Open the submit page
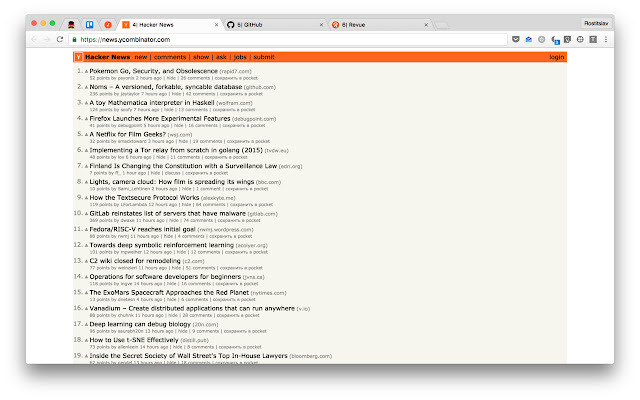640x400 pixels. [264, 57]
